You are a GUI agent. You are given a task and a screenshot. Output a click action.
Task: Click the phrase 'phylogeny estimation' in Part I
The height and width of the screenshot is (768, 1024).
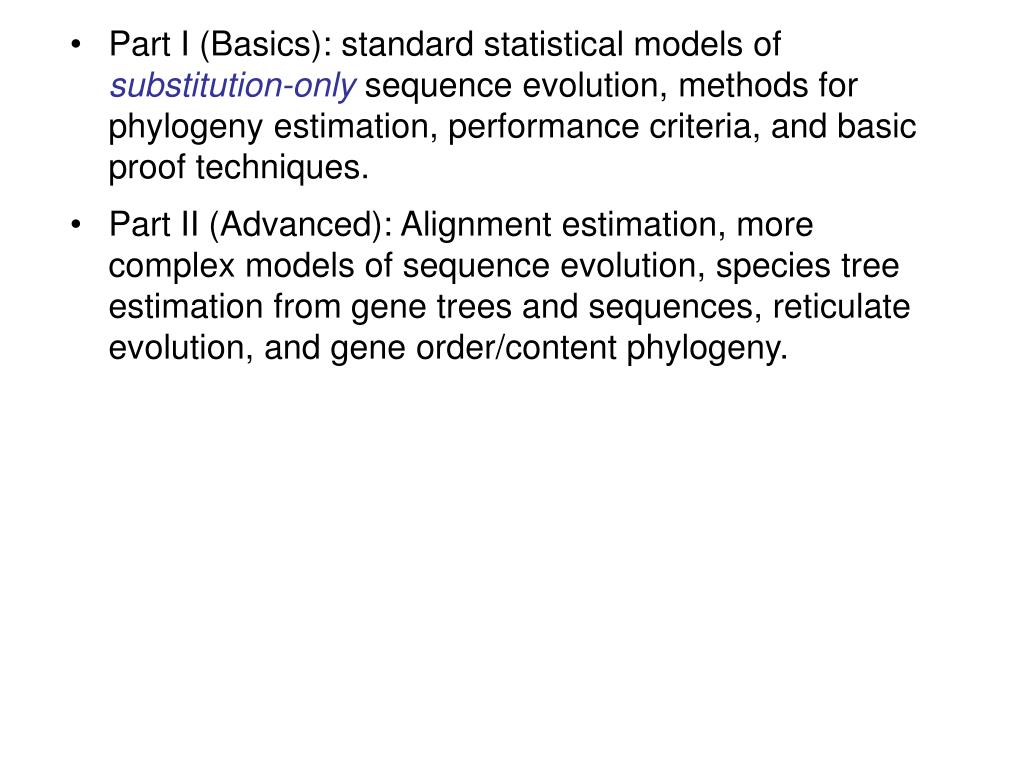(x=273, y=127)
